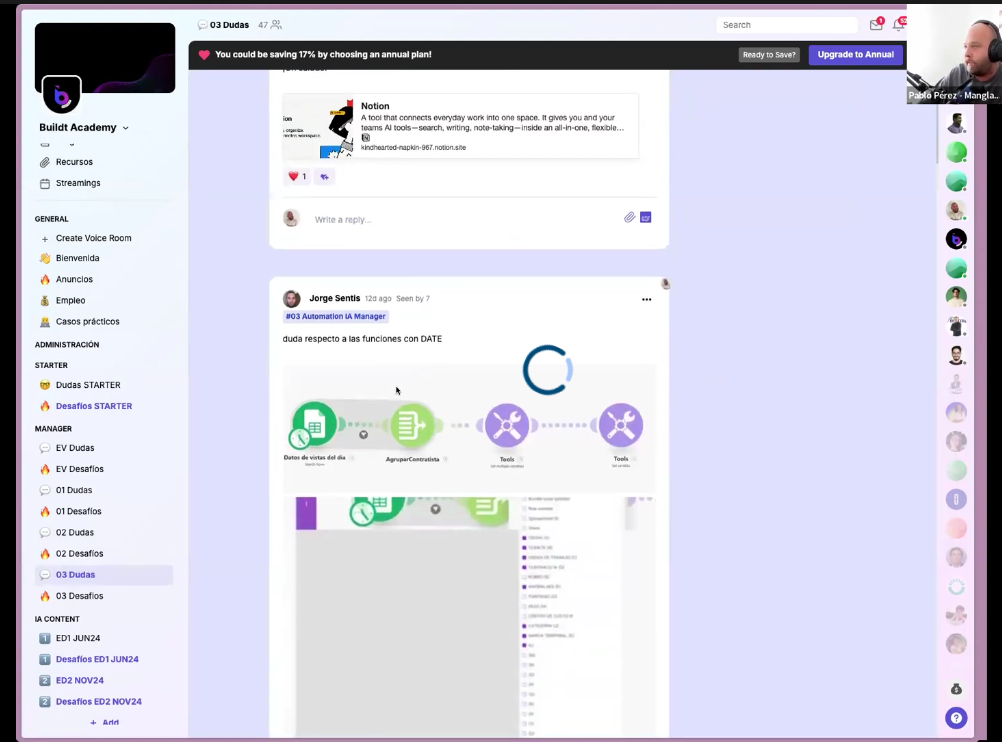Viewport: 1002px width, 742px height.
Task: Click the add reaction icon beside the heart
Action: 324,177
